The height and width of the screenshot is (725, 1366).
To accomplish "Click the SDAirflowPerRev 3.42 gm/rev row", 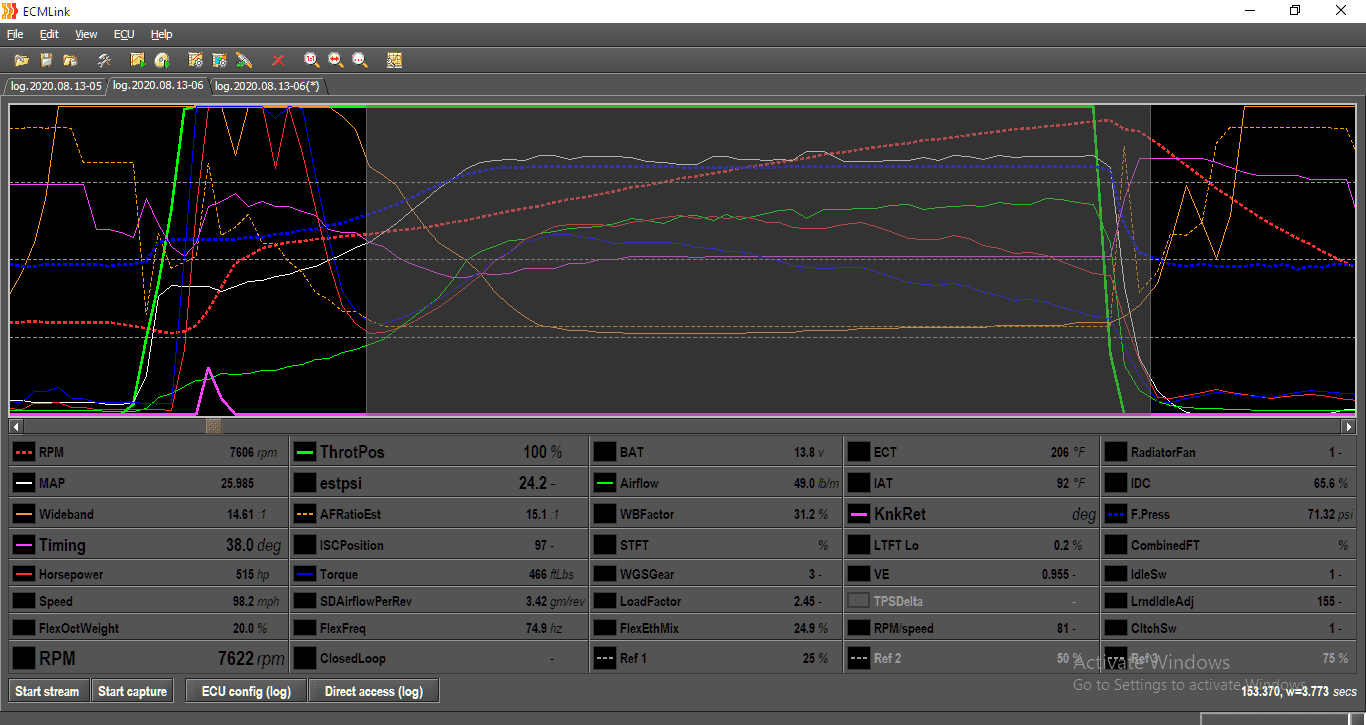I will coord(439,601).
